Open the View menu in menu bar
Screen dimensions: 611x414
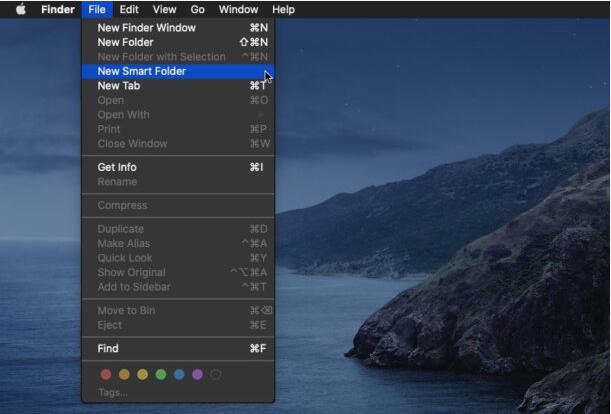(165, 9)
